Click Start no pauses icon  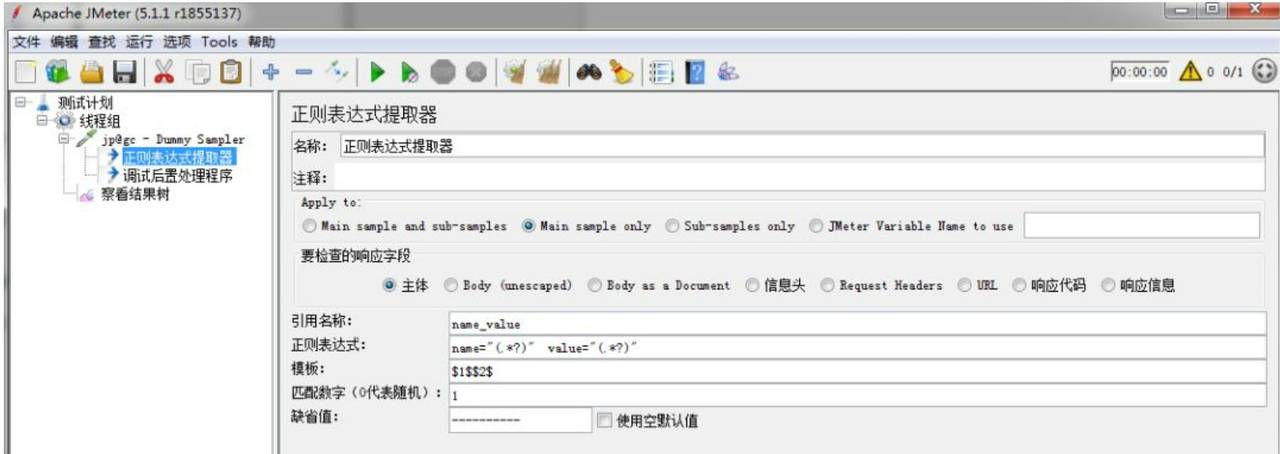(x=410, y=72)
